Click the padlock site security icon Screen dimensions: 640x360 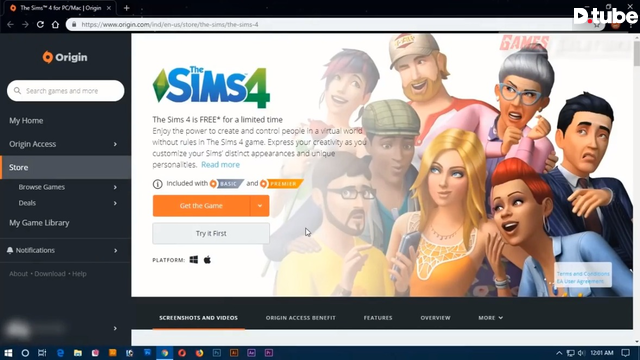(74, 24)
